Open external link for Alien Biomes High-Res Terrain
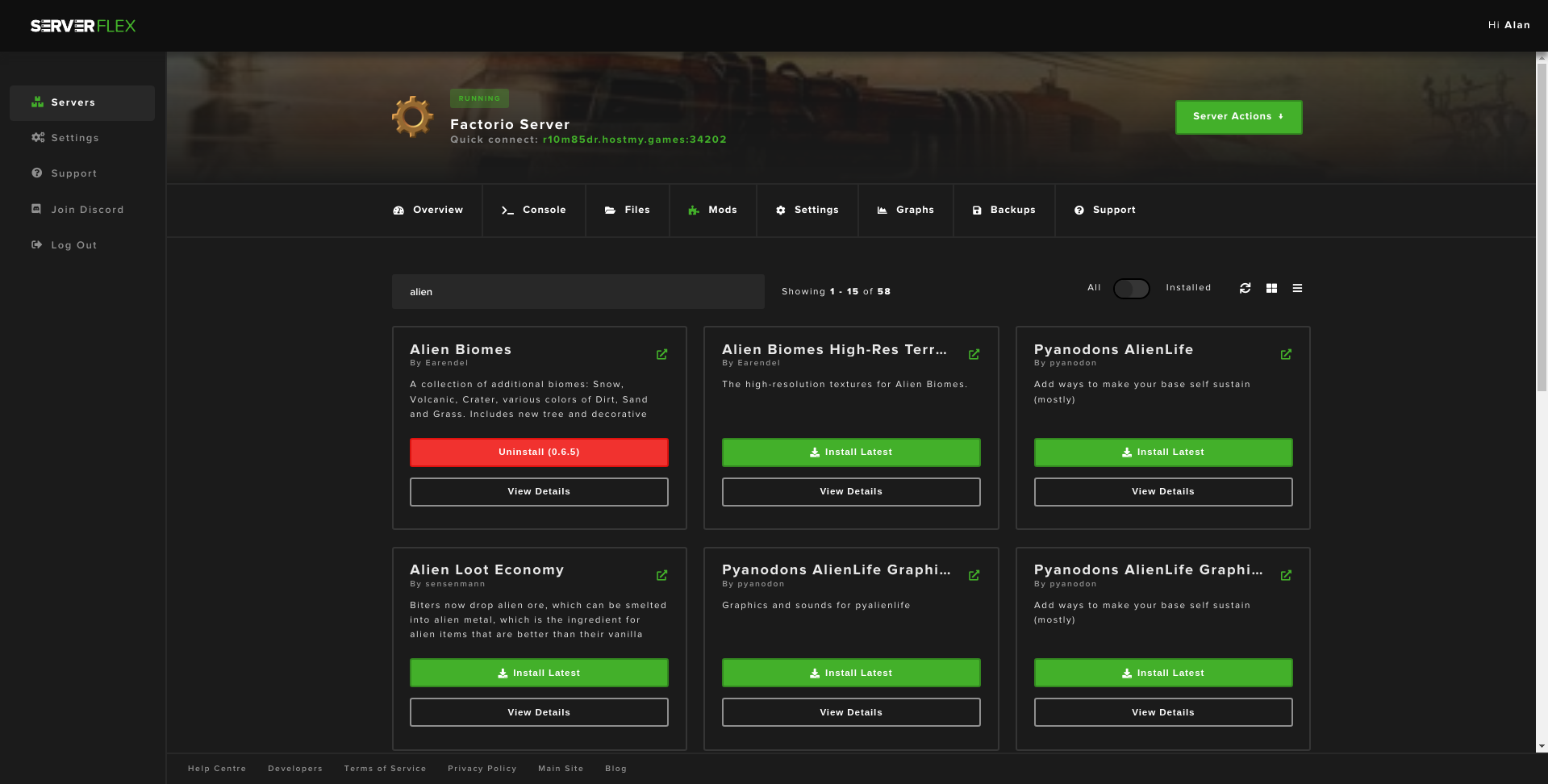 coord(974,354)
